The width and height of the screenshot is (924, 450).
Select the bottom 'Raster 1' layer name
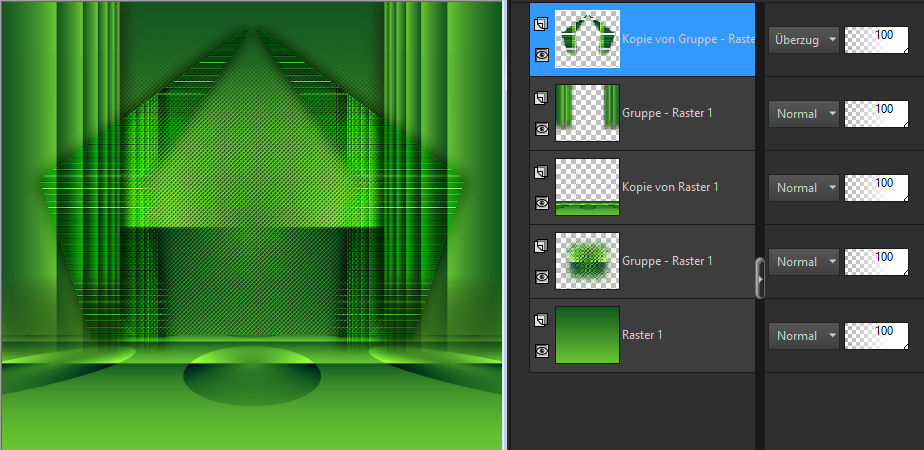coord(642,335)
